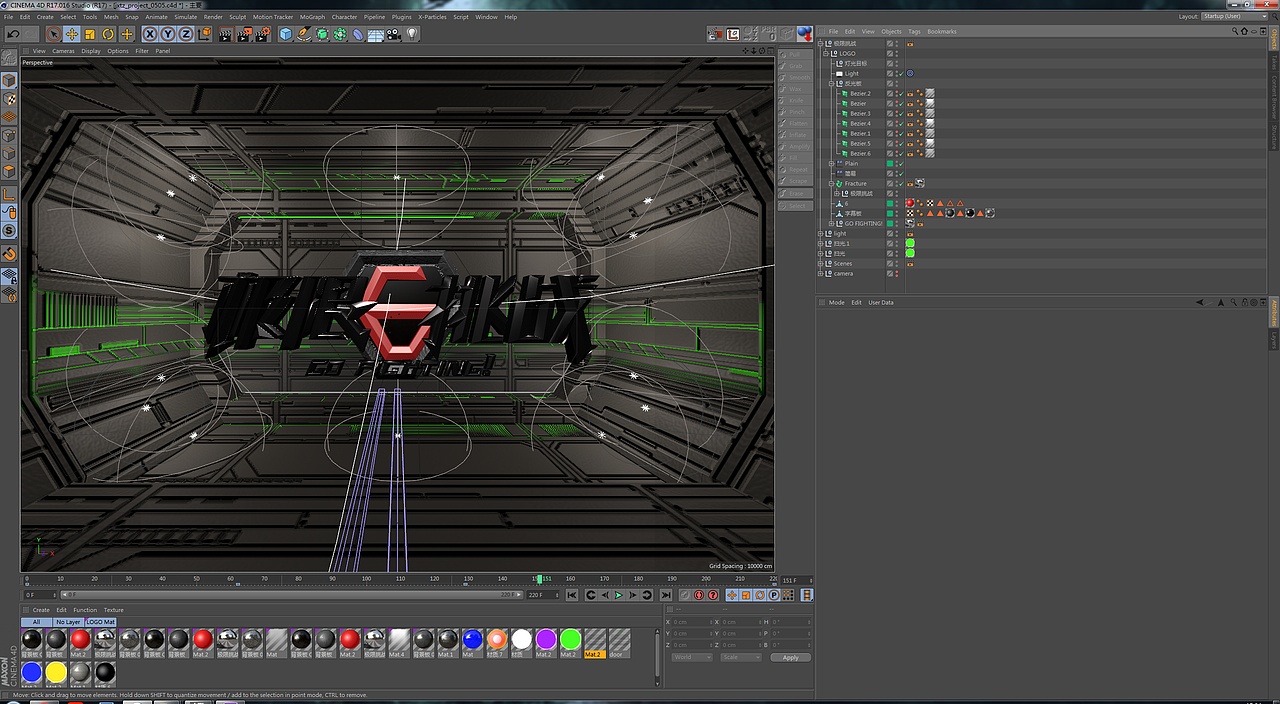The height and width of the screenshot is (704, 1280).
Task: Expand the light null object
Action: click(x=820, y=233)
